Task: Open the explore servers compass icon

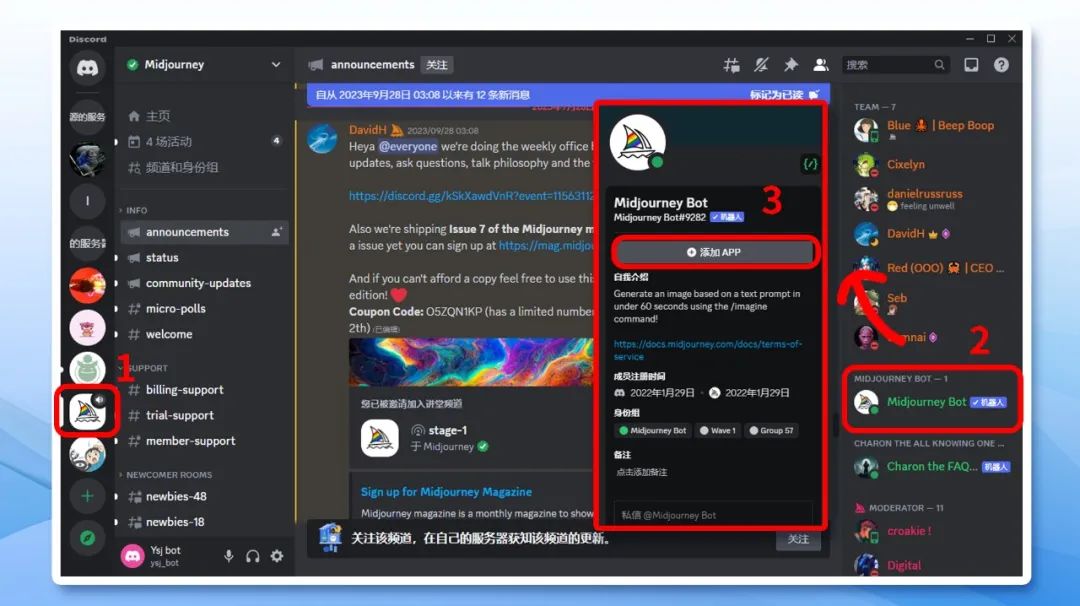Action: click(87, 538)
